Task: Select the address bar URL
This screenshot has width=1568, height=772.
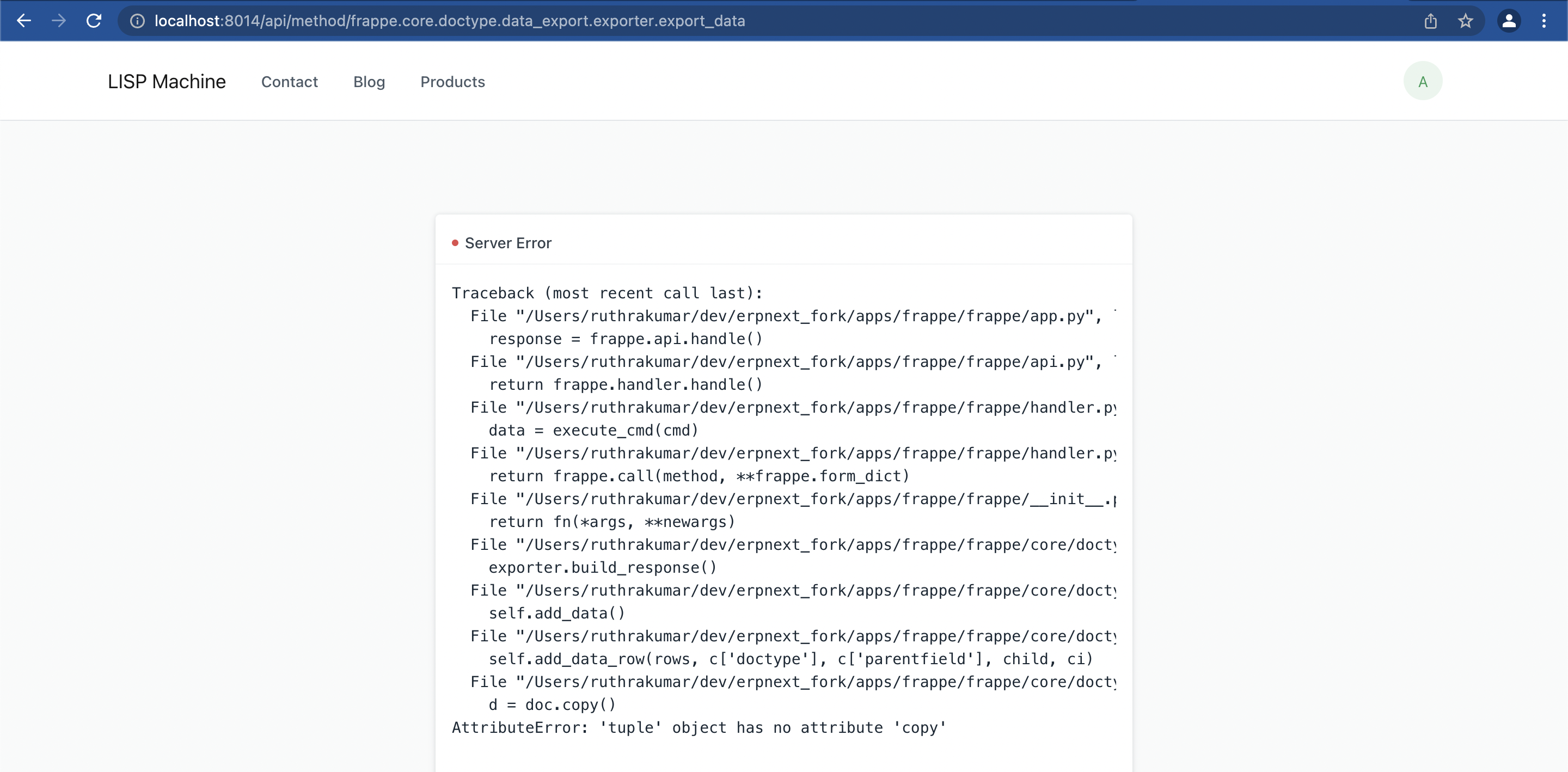Action: tap(450, 21)
